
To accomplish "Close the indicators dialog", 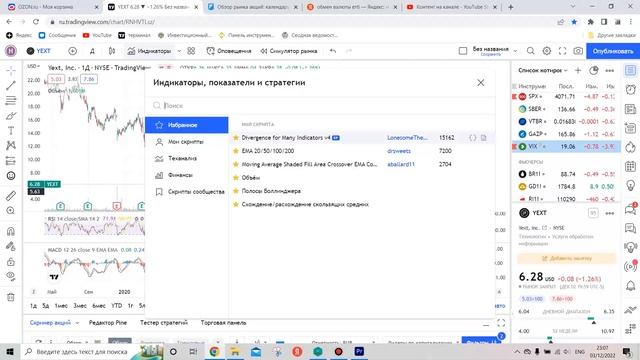I will (481, 82).
